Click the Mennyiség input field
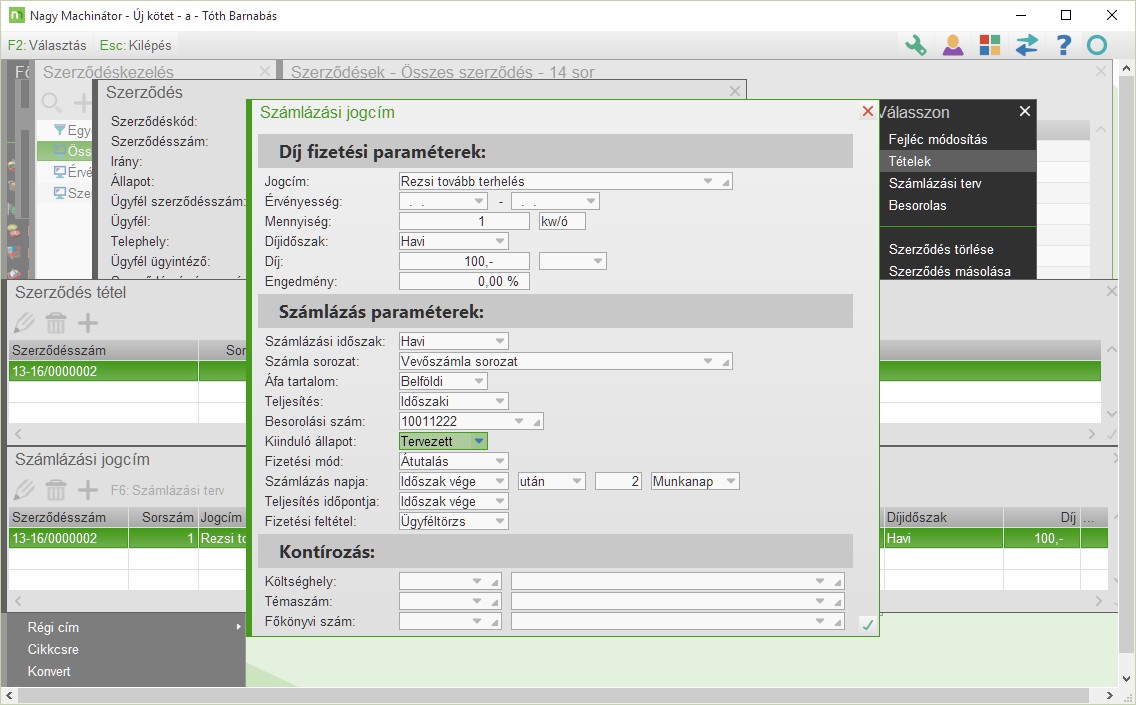 (464, 221)
